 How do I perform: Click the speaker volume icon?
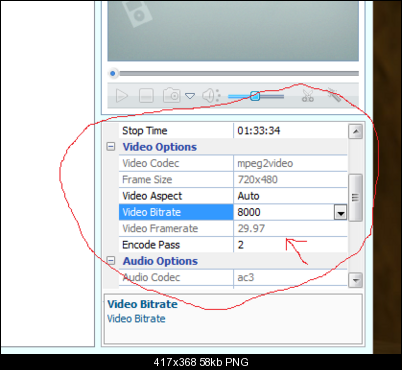click(211, 96)
